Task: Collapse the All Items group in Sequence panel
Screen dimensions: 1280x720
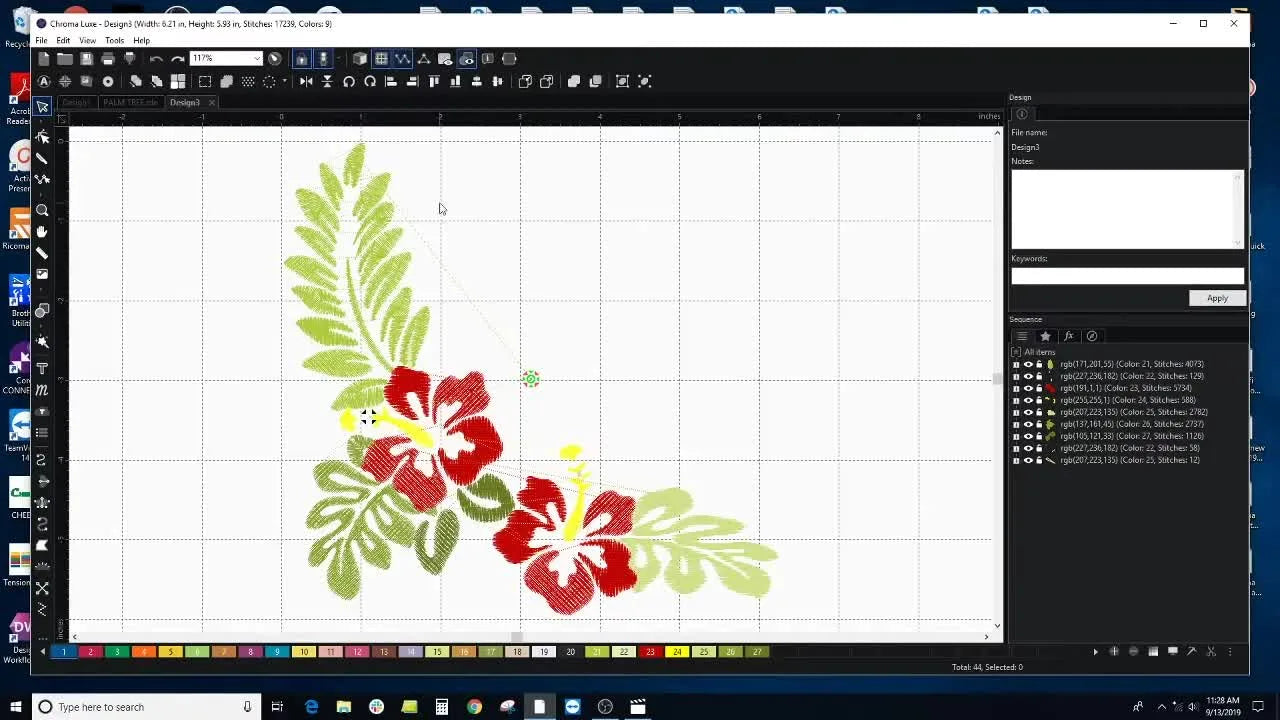Action: tap(1015, 352)
